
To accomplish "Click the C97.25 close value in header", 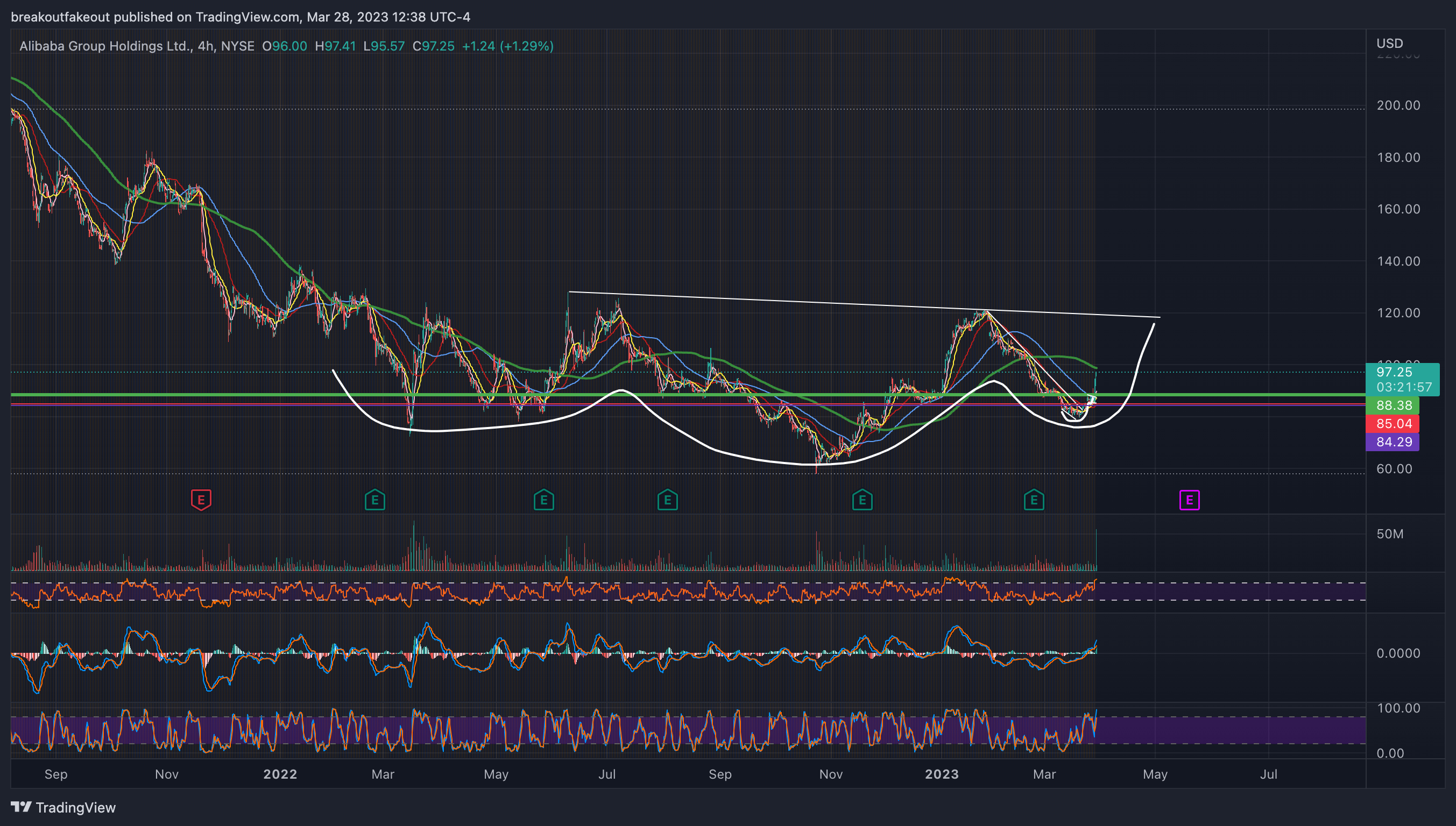I will [x=433, y=46].
